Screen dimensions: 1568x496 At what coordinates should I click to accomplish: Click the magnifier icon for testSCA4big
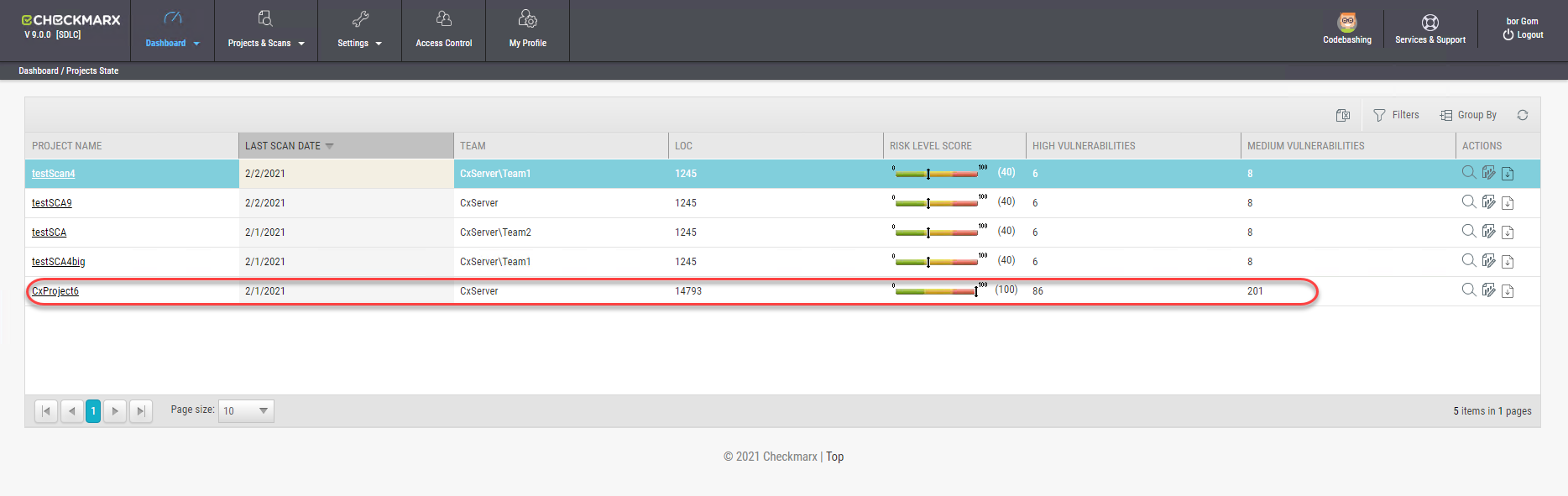coord(1468,261)
